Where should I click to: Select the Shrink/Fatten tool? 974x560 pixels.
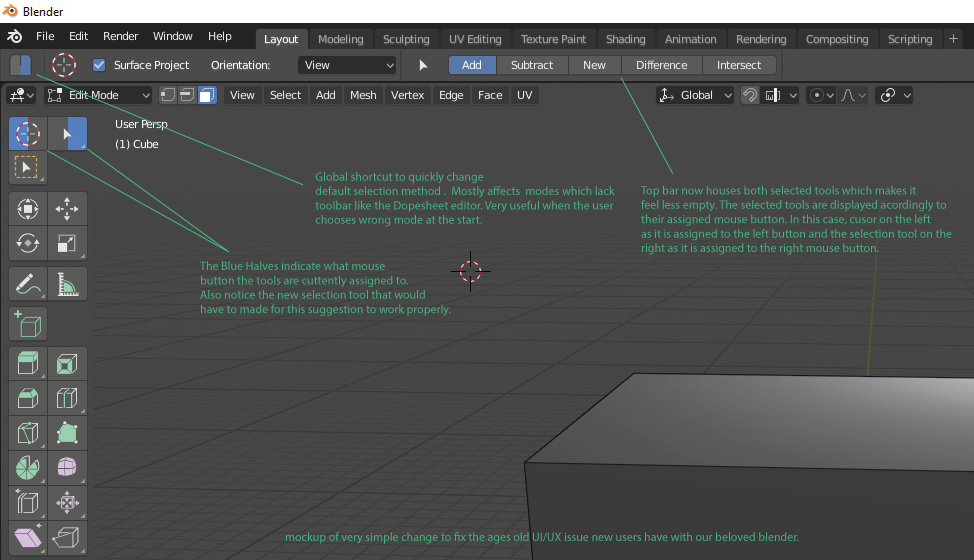pos(67,503)
